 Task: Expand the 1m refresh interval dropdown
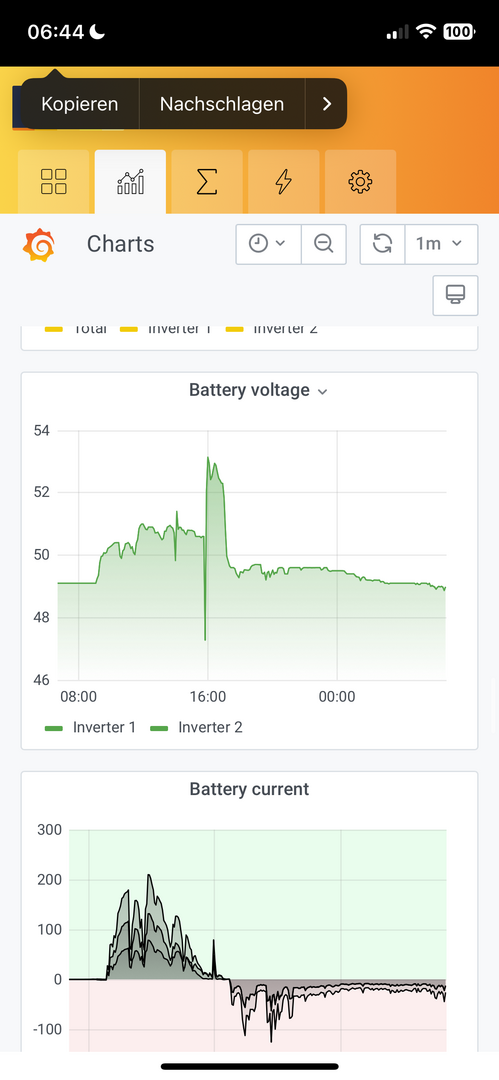tap(441, 244)
